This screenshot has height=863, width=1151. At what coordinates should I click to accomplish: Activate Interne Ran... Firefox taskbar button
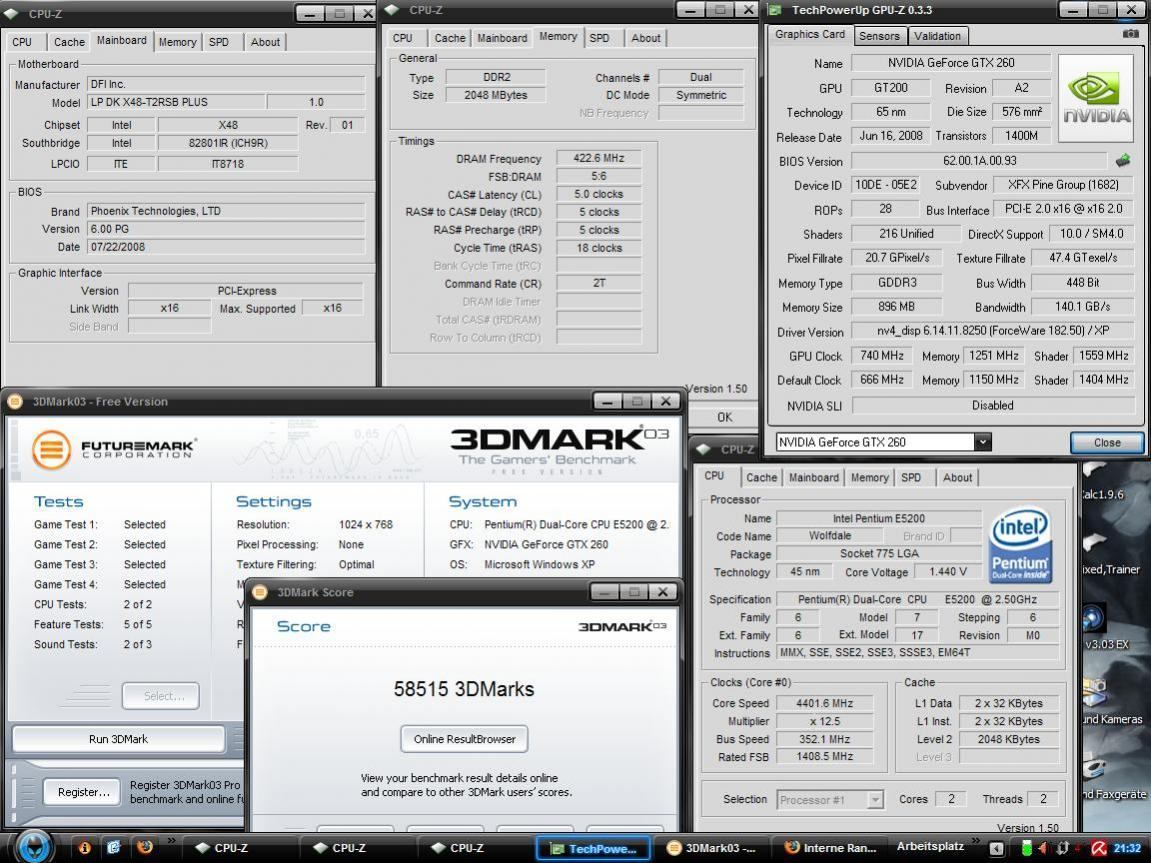(x=830, y=848)
